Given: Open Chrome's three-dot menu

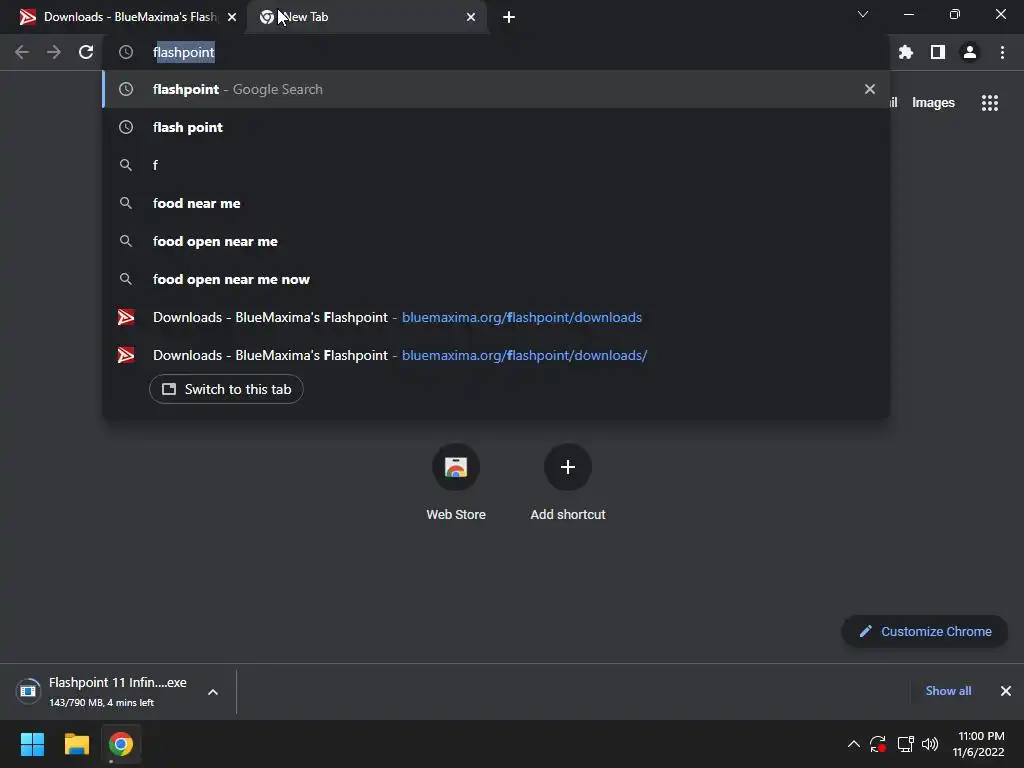Looking at the screenshot, I should [1002, 52].
